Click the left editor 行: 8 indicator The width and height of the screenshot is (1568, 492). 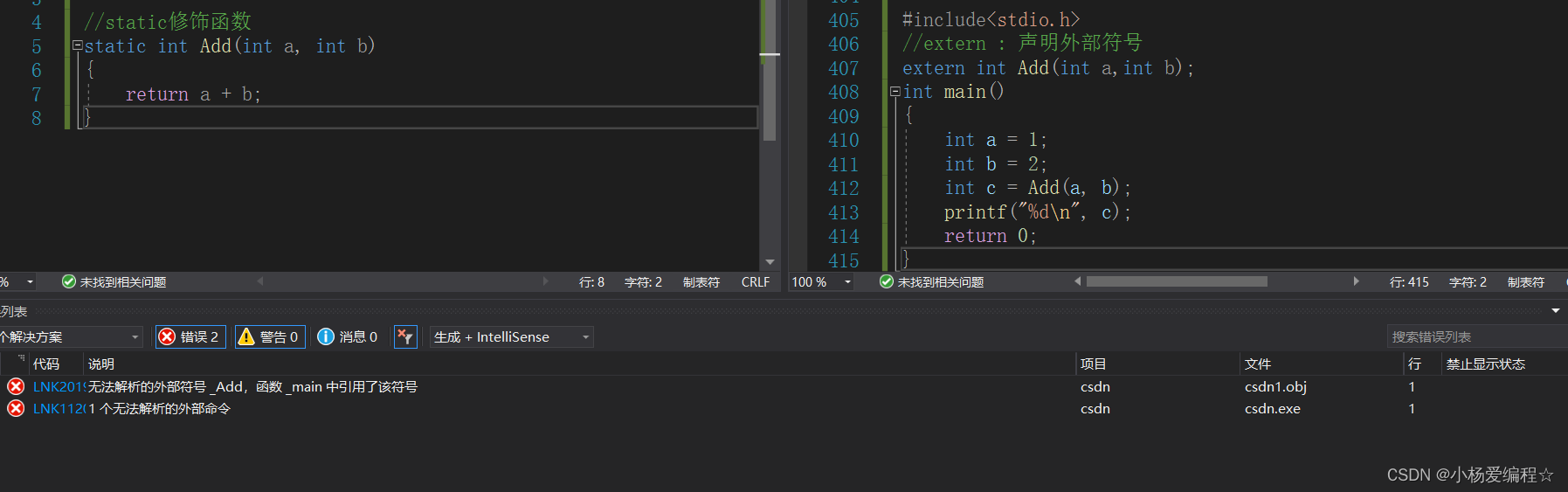(591, 281)
